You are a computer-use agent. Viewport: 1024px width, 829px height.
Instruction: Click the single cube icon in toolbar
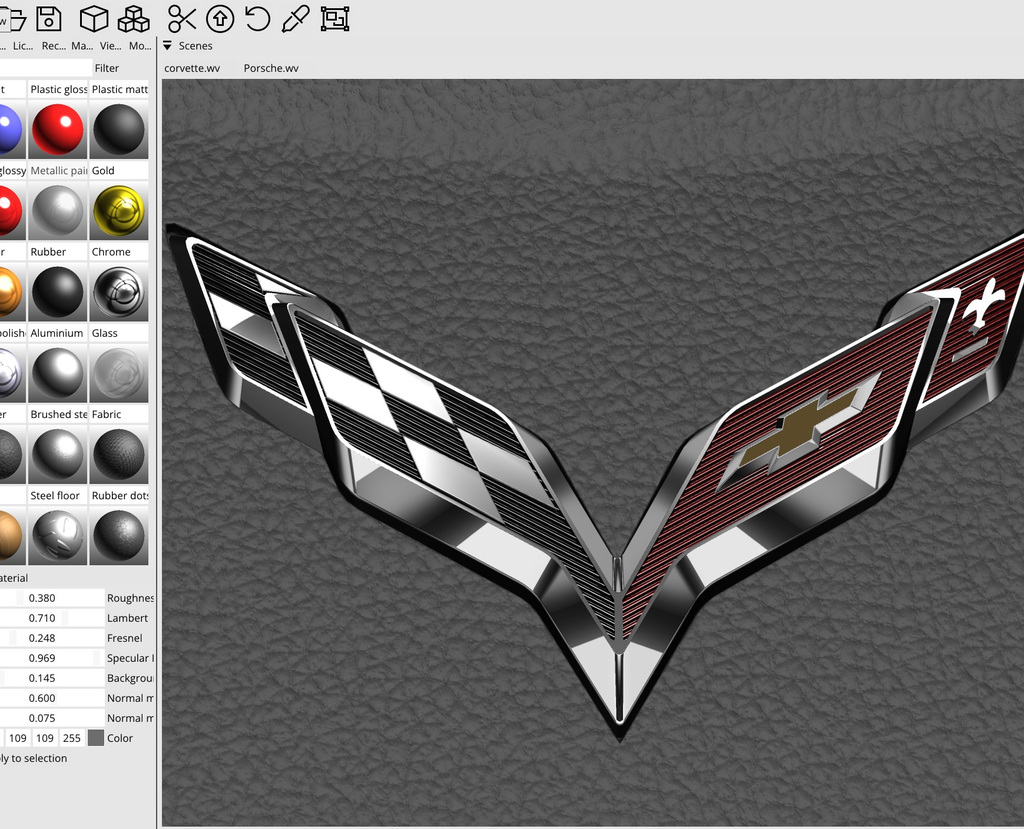[94, 18]
